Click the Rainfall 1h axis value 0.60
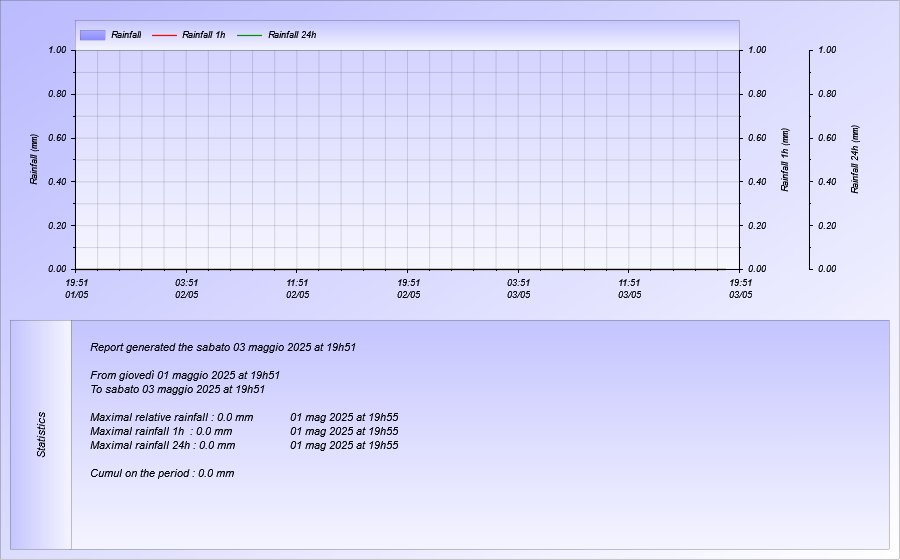The image size is (900, 560). pos(757,138)
